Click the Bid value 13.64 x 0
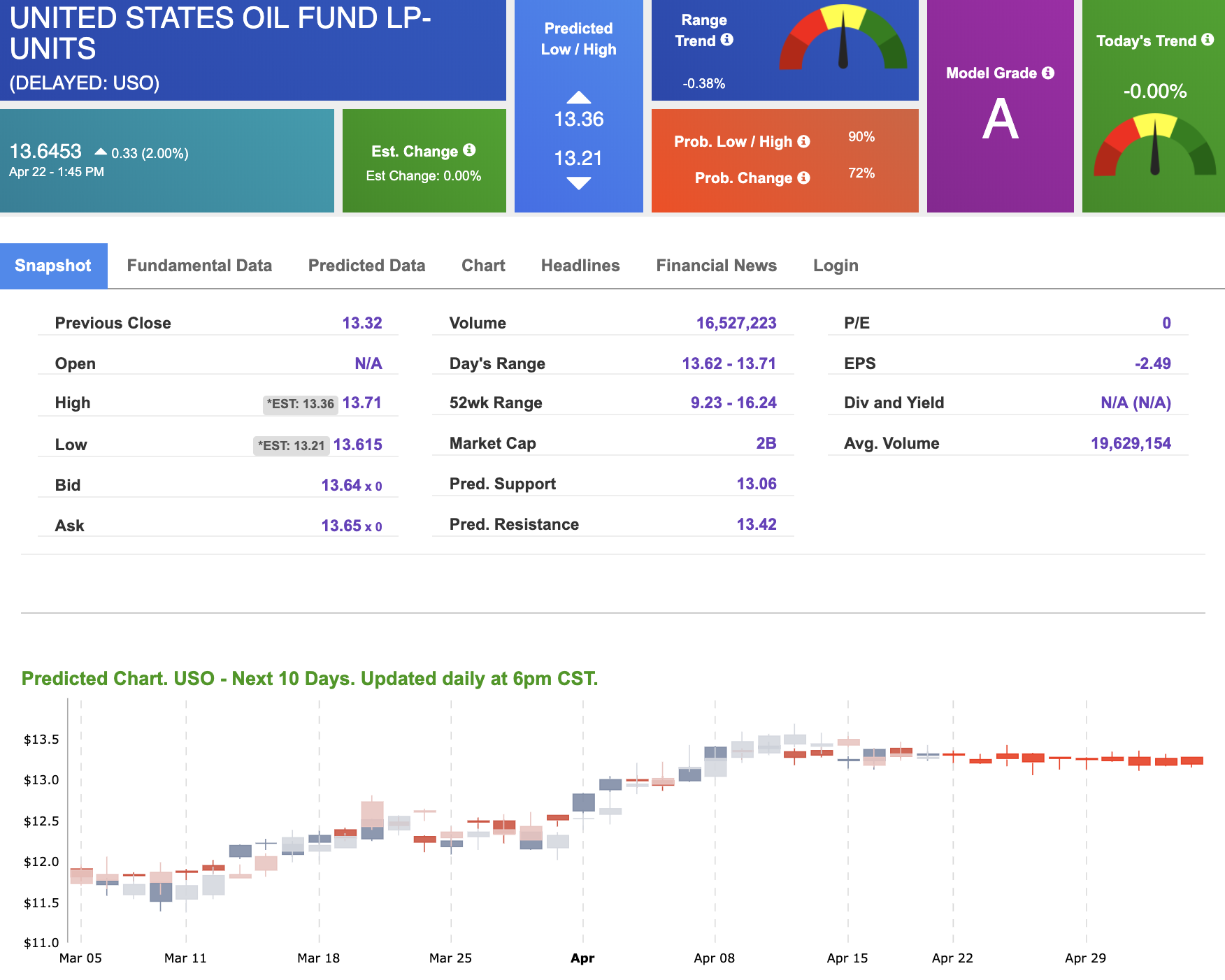This screenshot has width=1225, height=980. tap(352, 485)
